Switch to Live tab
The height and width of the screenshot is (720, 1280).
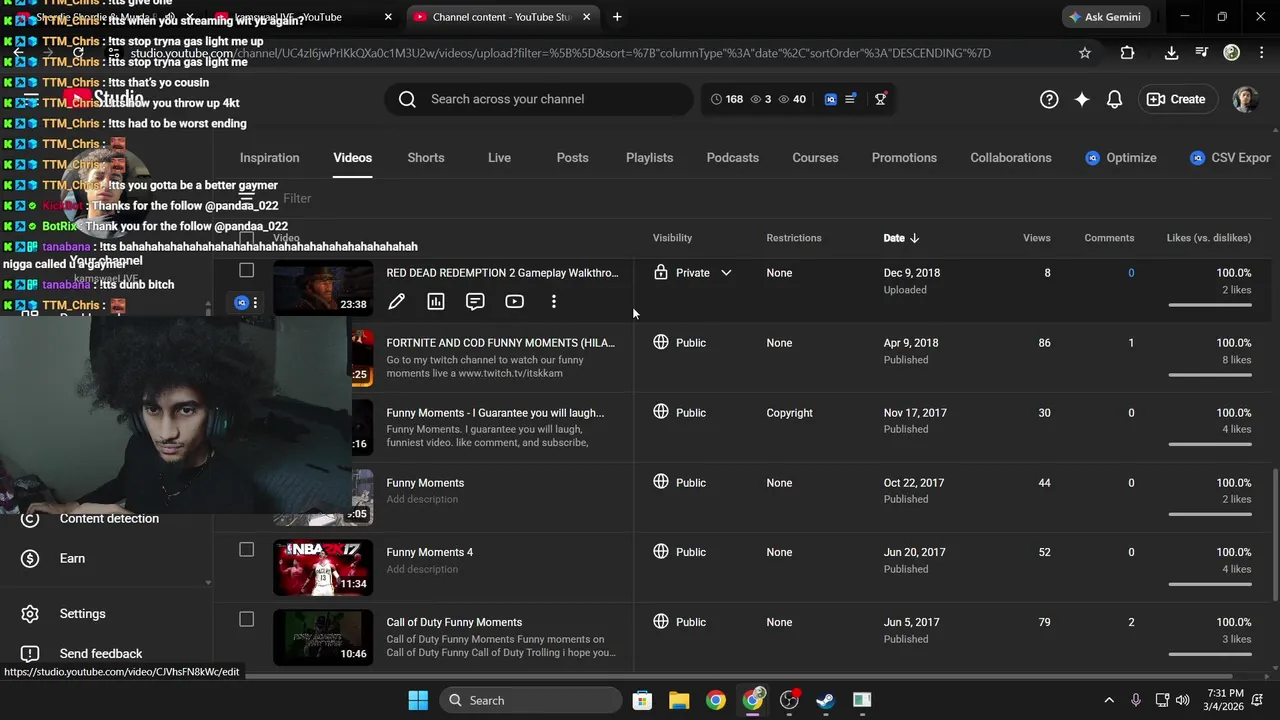point(499,158)
